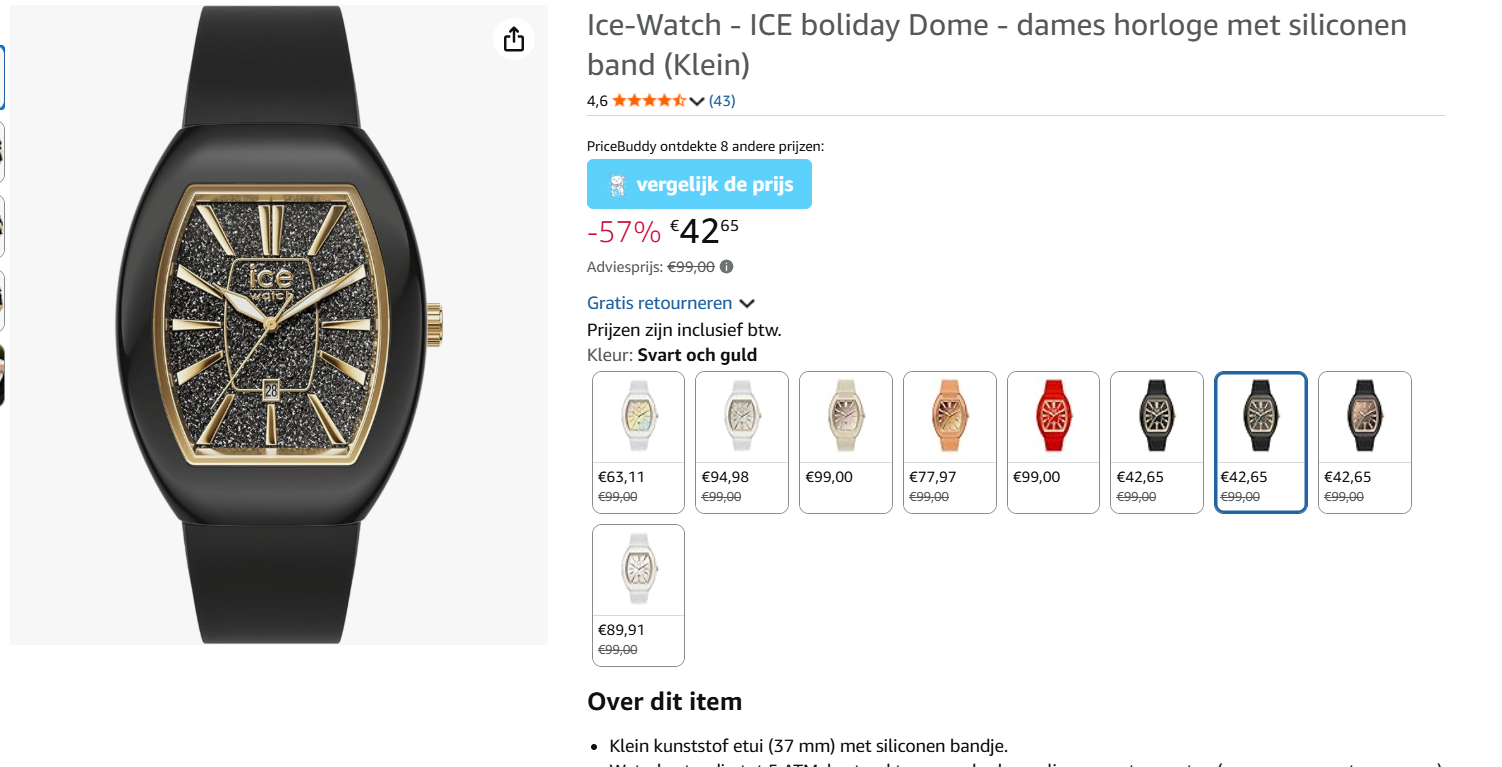Expand the Gratis retourneren details
Viewport: 1502px width, 767px height.
tap(750, 302)
